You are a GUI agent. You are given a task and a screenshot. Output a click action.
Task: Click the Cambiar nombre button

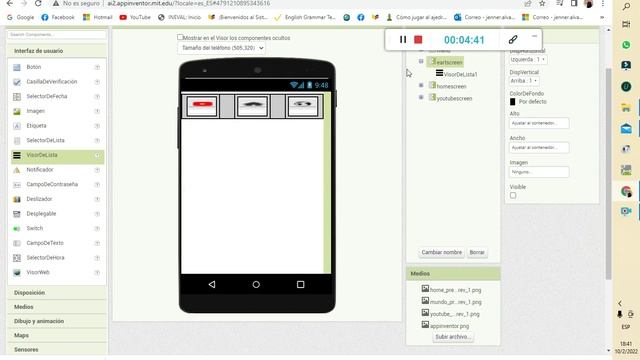(x=442, y=252)
